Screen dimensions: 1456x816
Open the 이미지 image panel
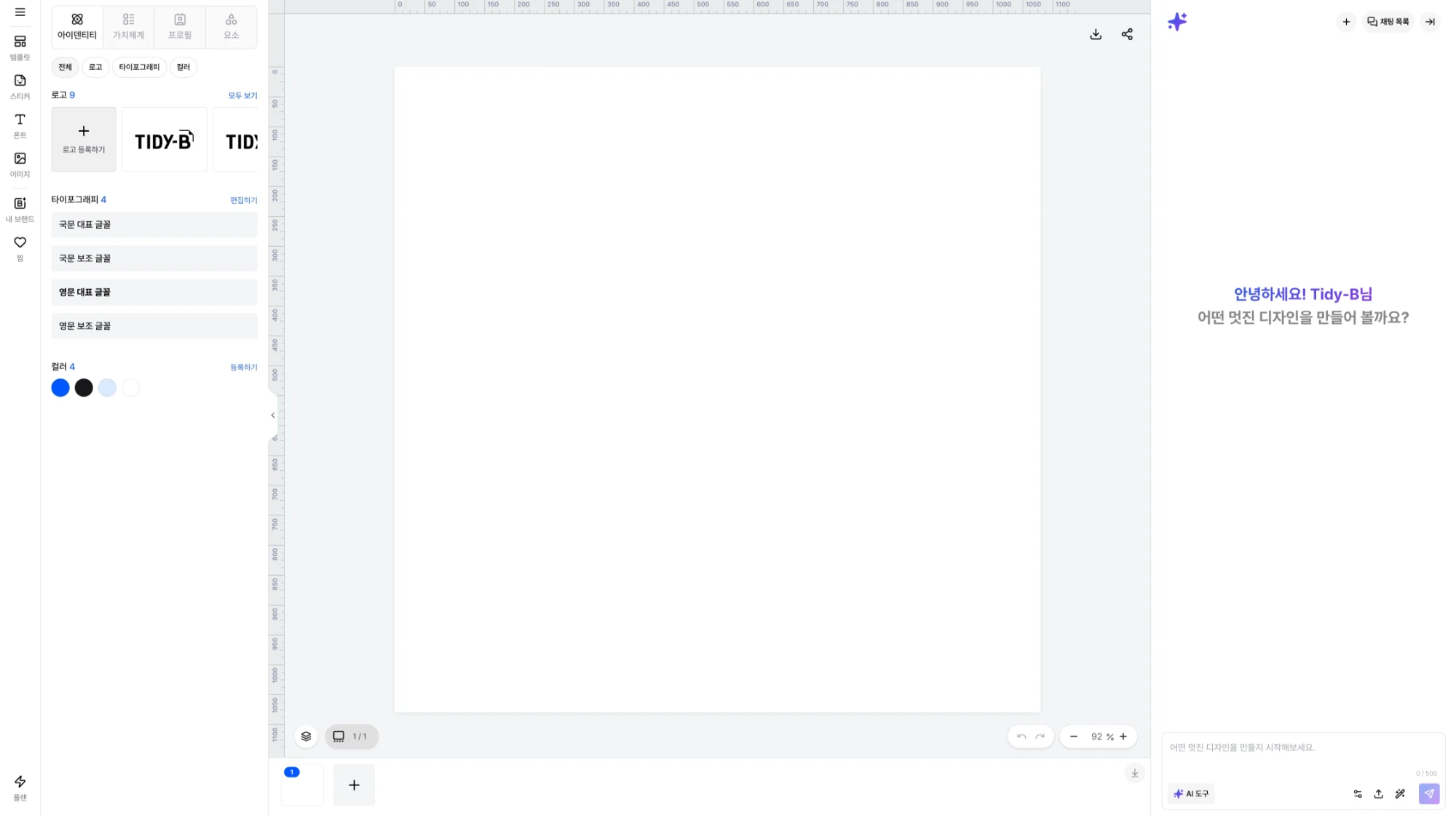20,165
